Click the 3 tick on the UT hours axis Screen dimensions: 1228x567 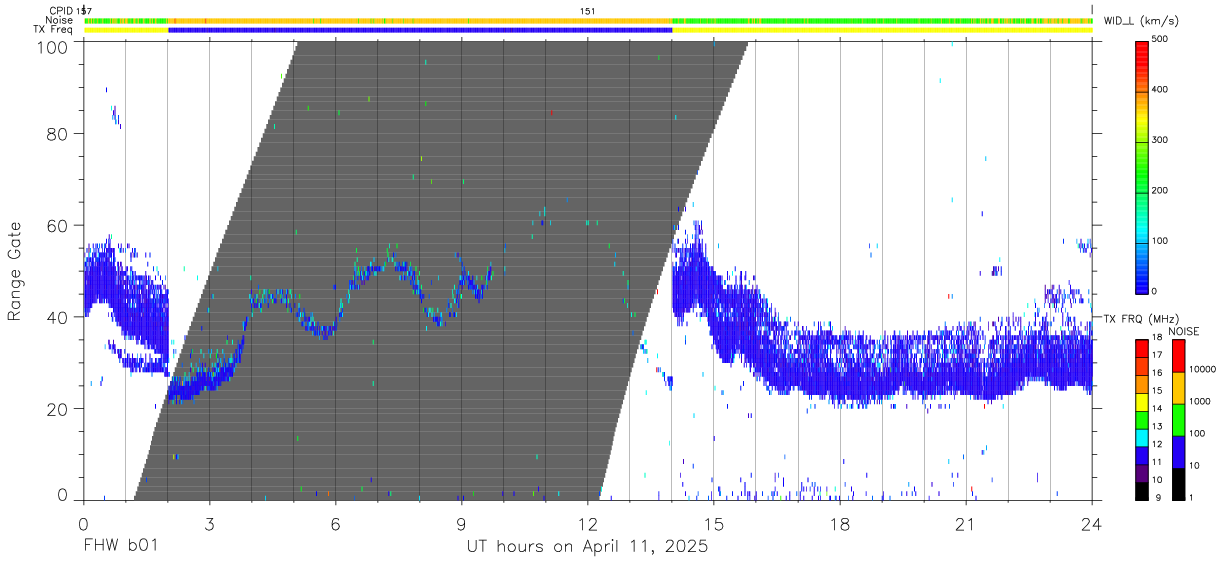[209, 524]
